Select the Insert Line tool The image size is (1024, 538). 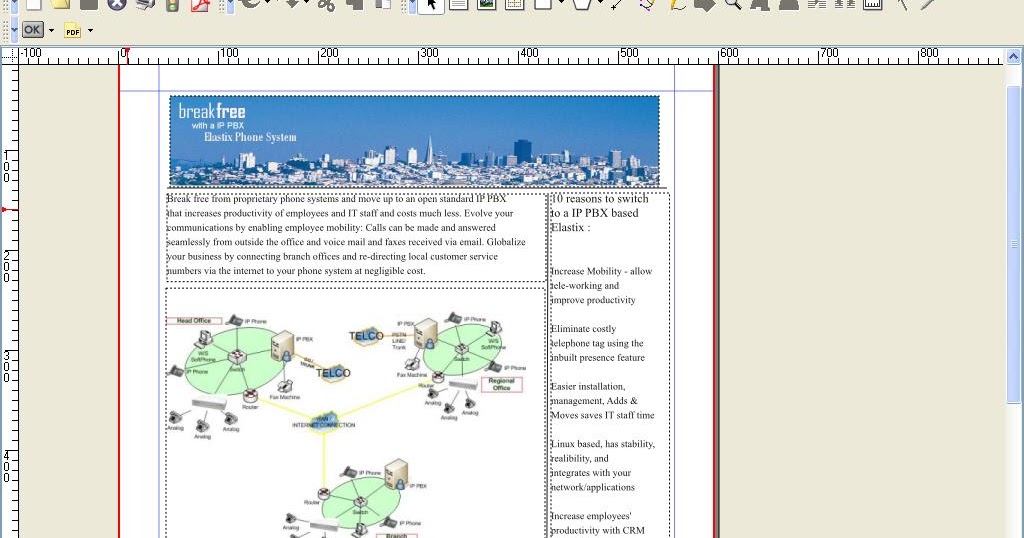click(x=617, y=4)
